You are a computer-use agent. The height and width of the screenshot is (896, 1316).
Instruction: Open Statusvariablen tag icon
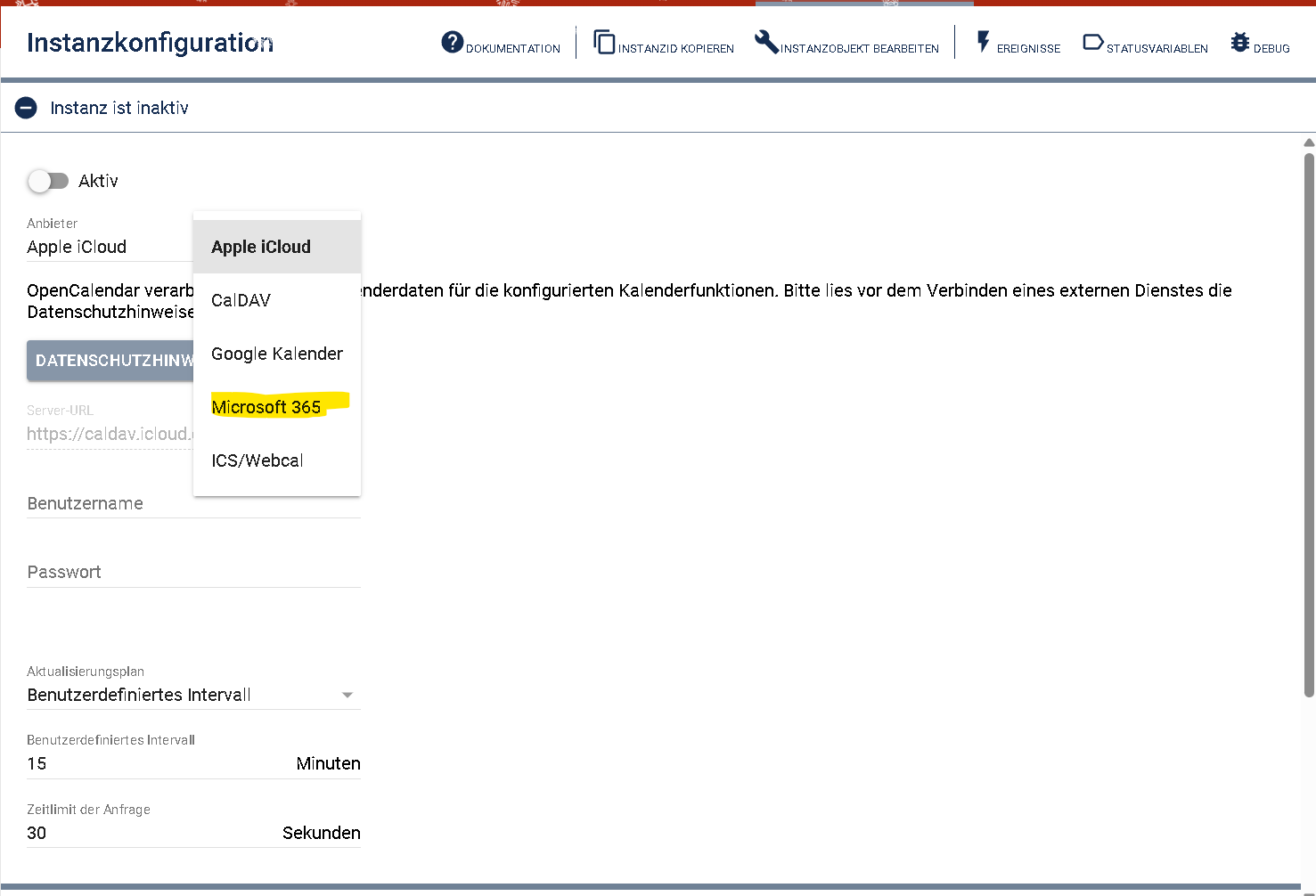pyautogui.click(x=1093, y=42)
